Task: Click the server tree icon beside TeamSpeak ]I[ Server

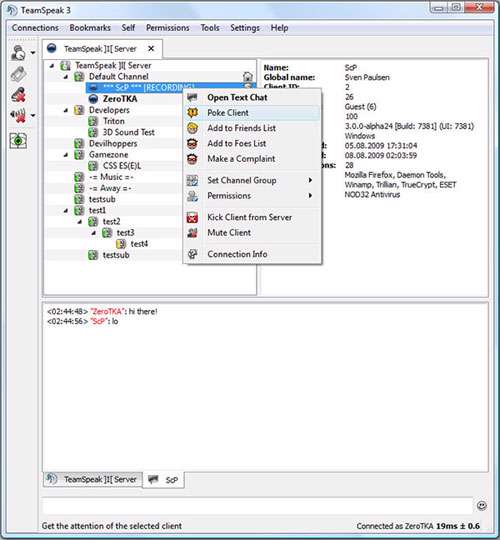Action: [65, 65]
